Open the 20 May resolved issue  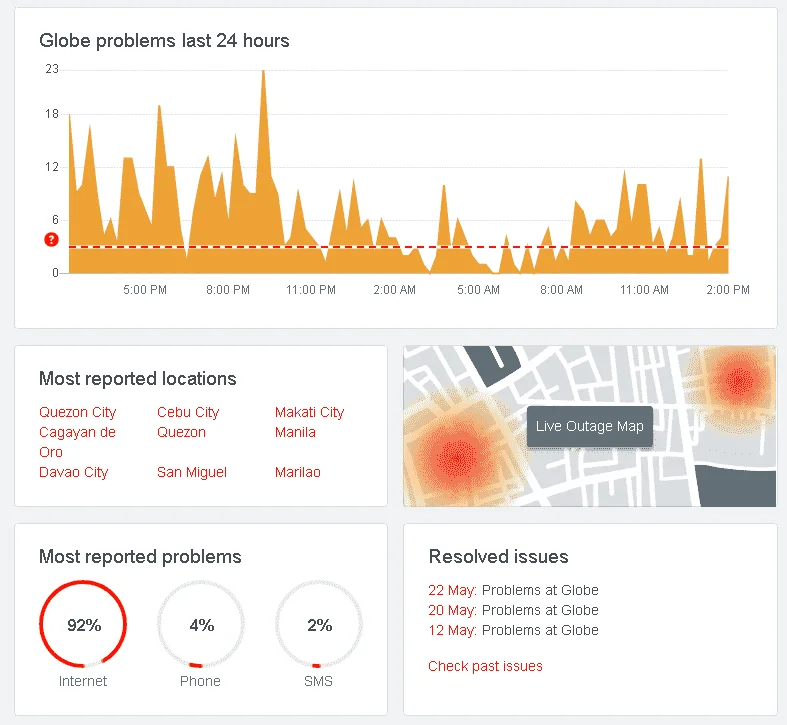pyautogui.click(x=513, y=610)
